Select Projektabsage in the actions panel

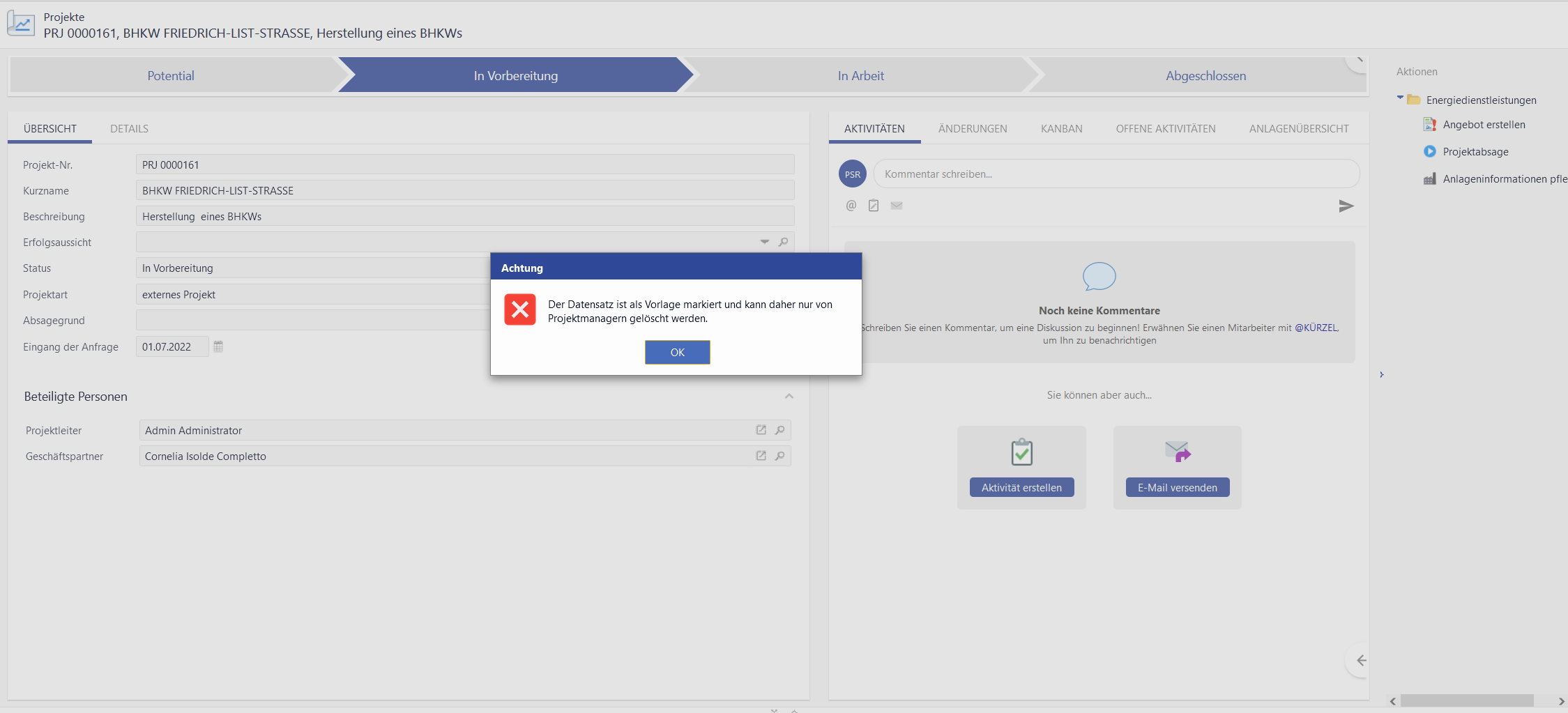pyautogui.click(x=1475, y=152)
